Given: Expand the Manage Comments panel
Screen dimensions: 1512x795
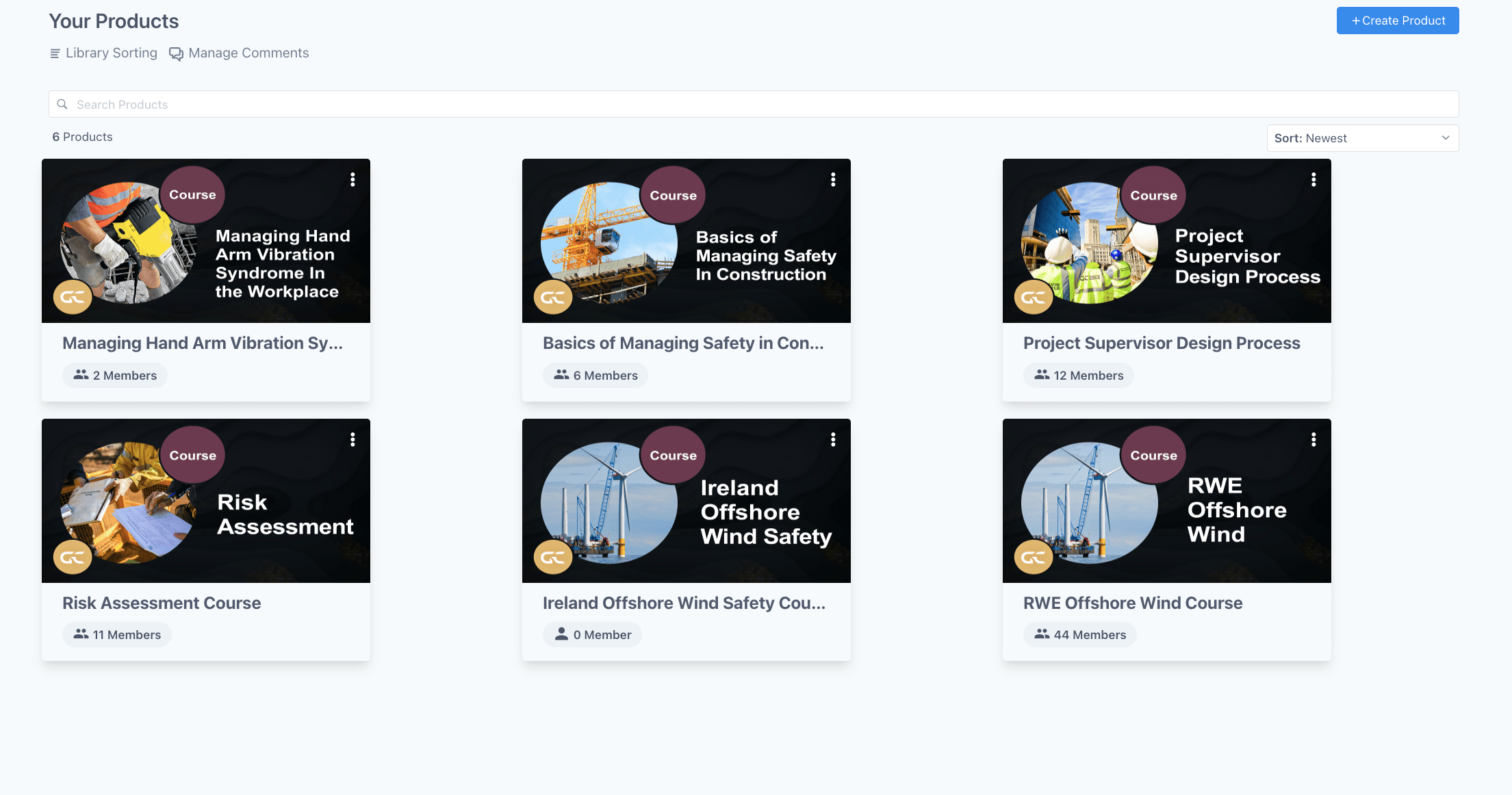Looking at the screenshot, I should pos(240,52).
